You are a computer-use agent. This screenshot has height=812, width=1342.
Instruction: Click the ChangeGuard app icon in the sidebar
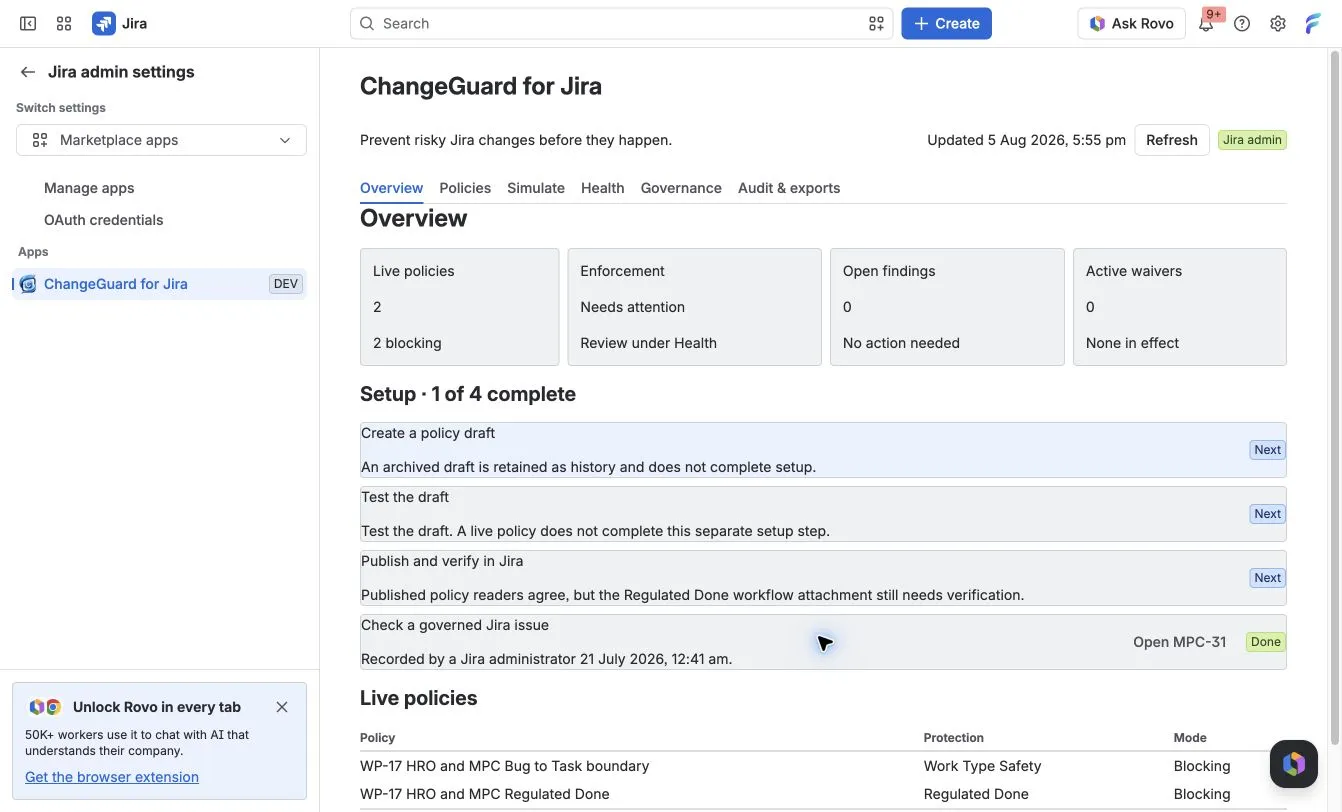coord(28,284)
